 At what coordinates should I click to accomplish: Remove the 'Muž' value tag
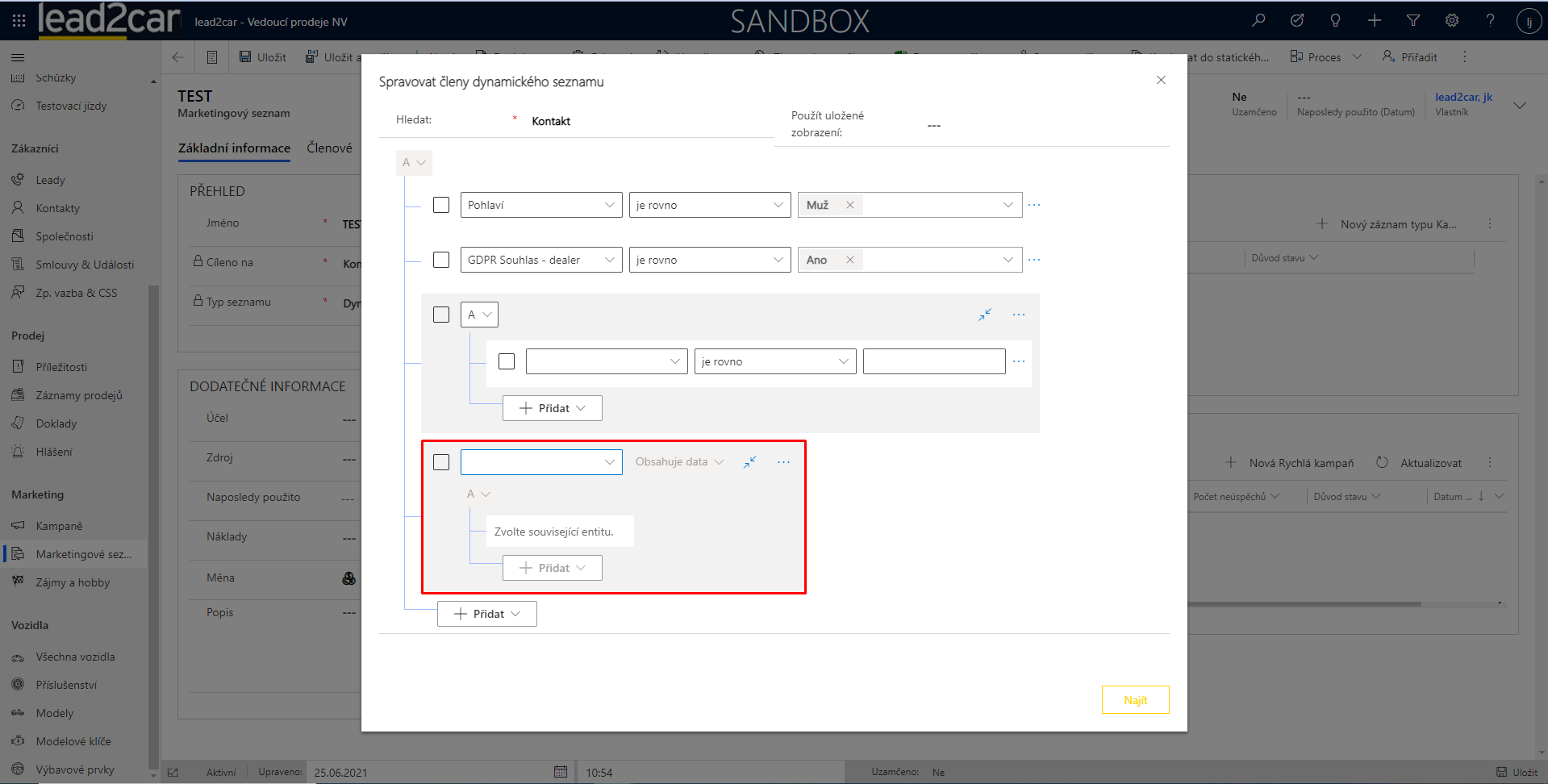point(849,205)
